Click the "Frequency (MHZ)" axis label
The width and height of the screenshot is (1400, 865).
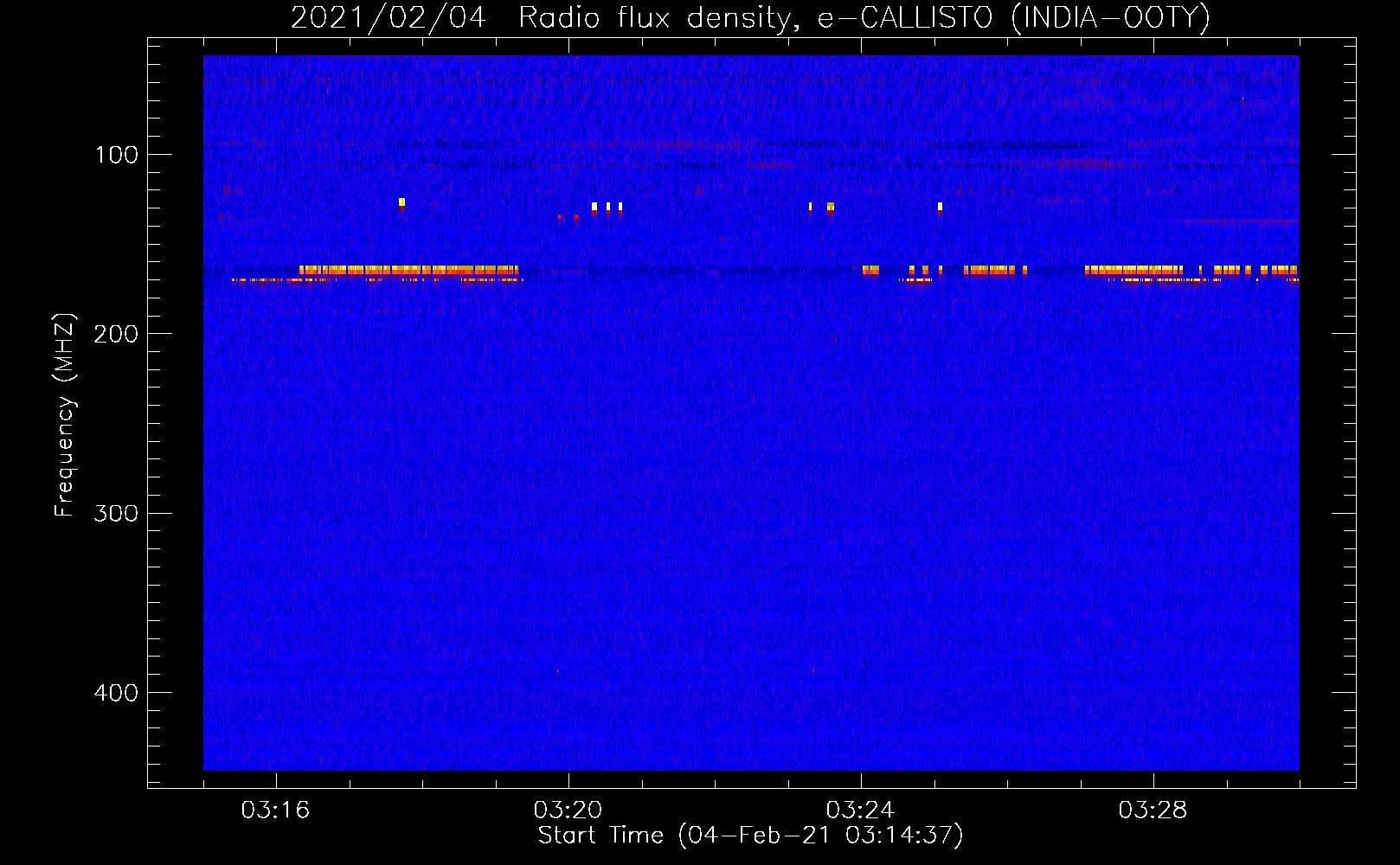pyautogui.click(x=65, y=415)
